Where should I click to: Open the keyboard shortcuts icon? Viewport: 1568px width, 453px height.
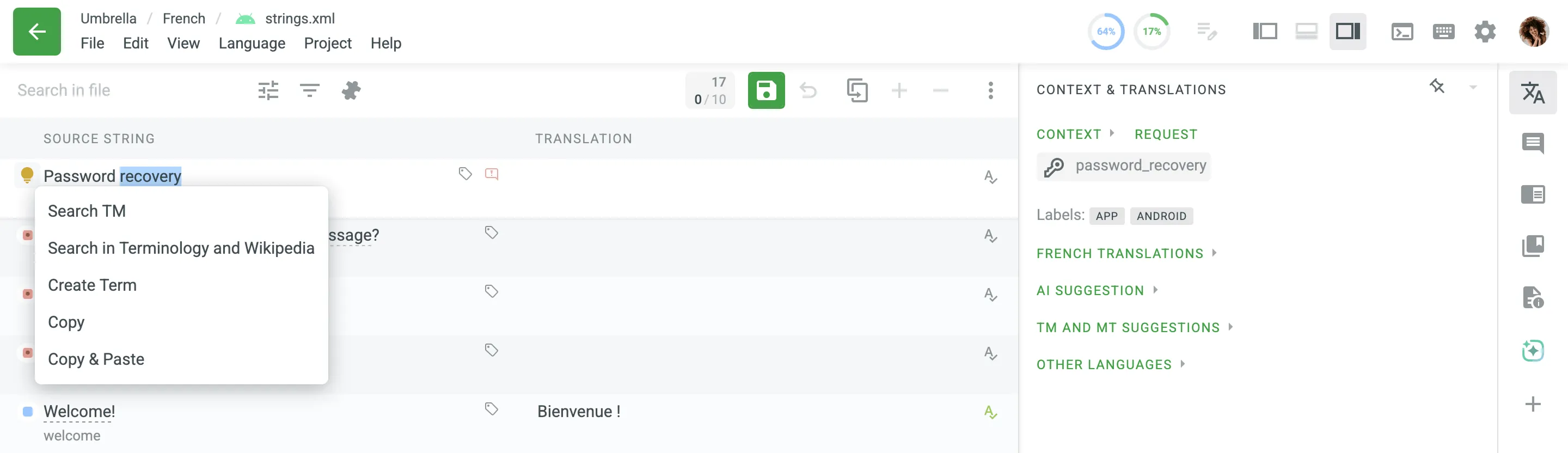click(x=1443, y=32)
